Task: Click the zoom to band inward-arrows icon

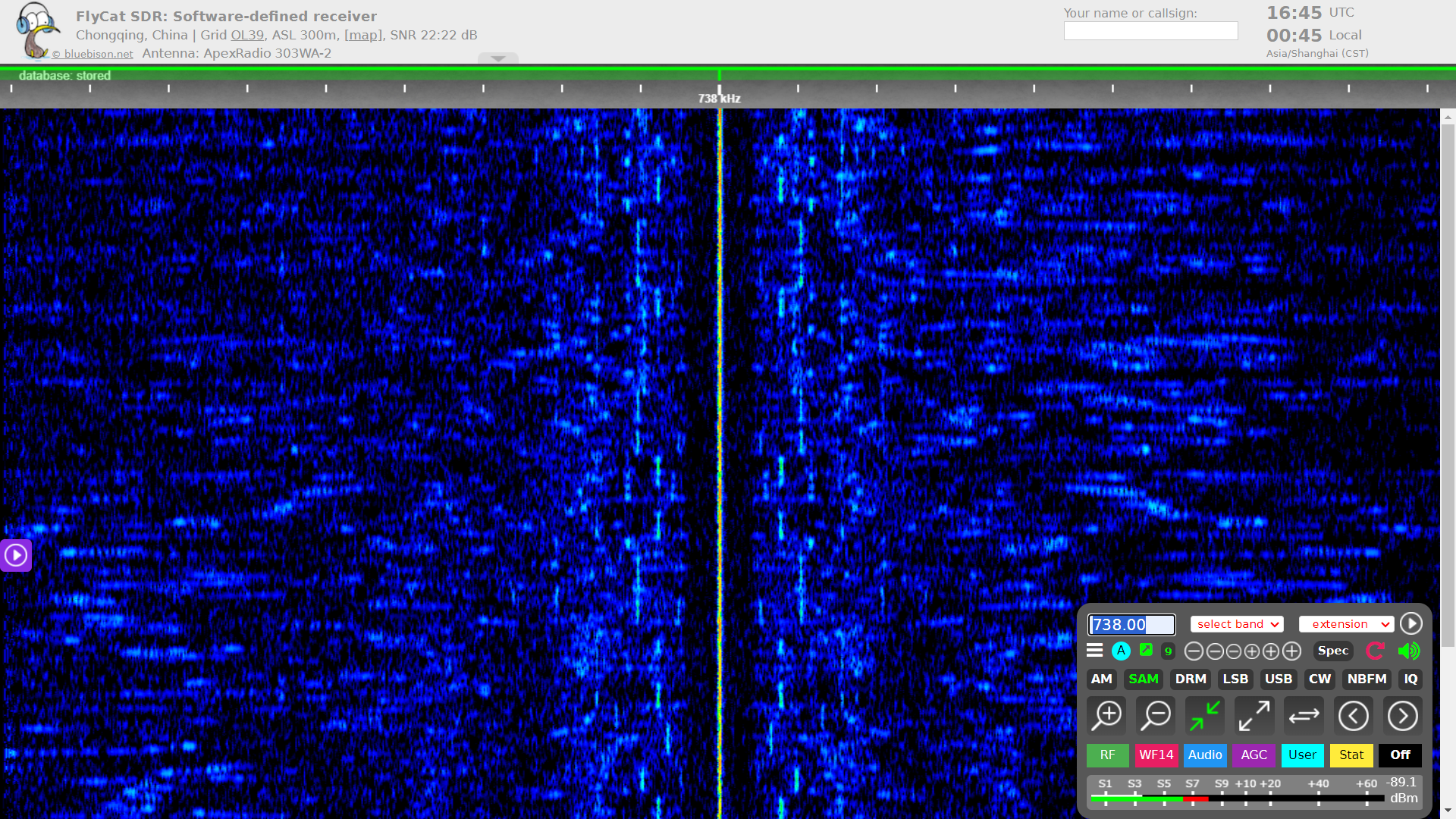Action: tap(1205, 715)
